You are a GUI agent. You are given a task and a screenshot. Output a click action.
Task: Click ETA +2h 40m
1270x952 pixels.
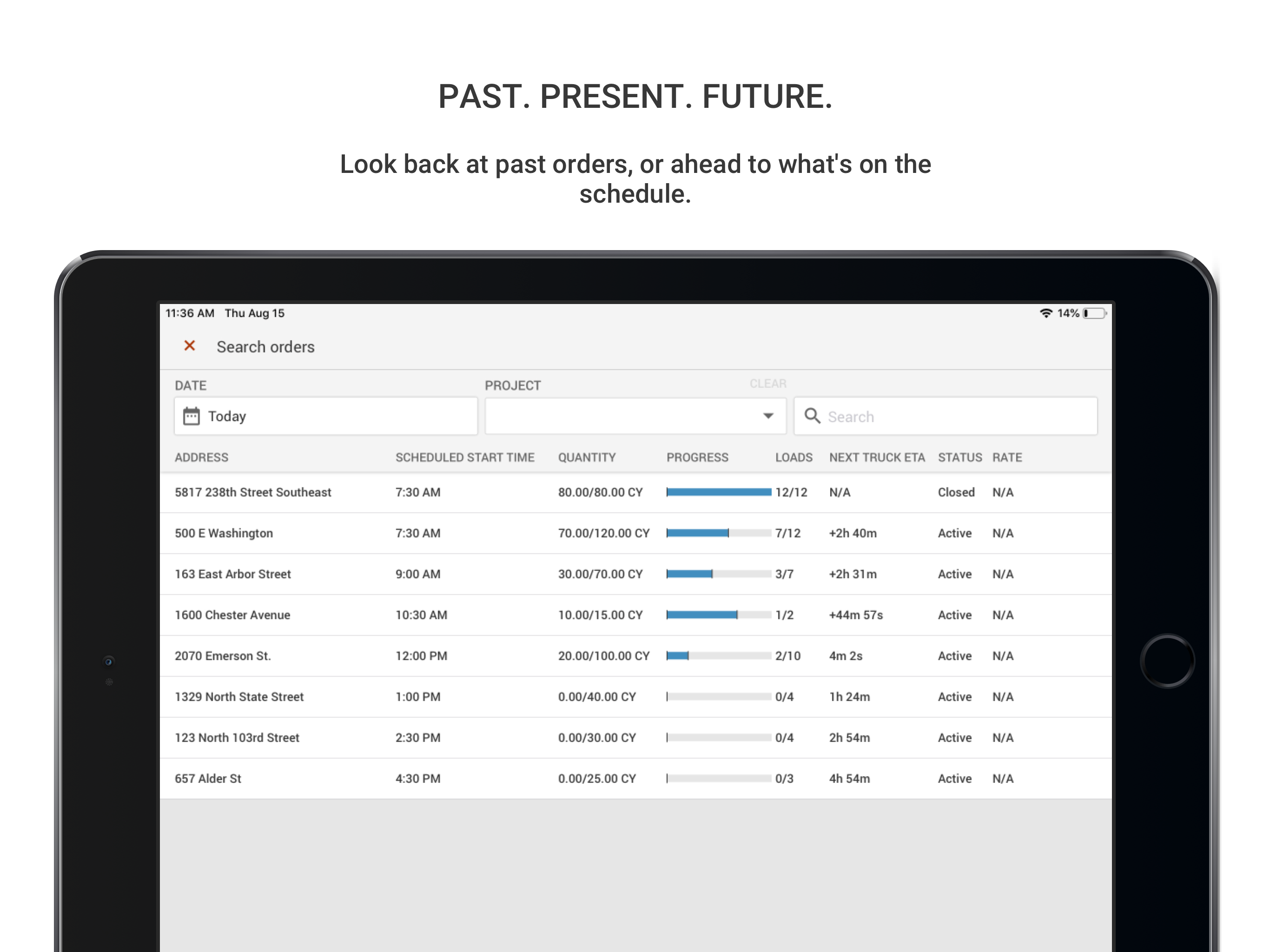853,533
